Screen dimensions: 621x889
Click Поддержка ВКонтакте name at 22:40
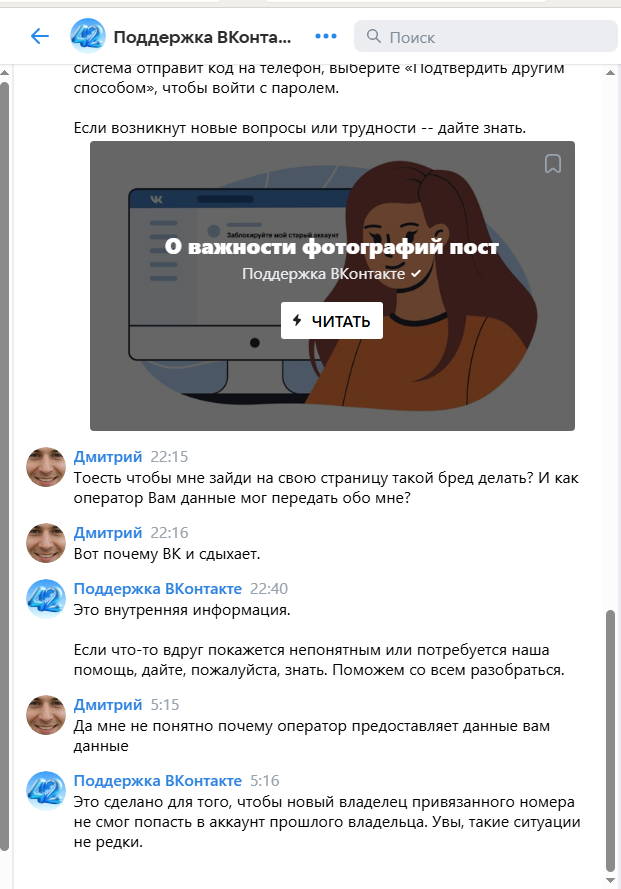coord(158,589)
